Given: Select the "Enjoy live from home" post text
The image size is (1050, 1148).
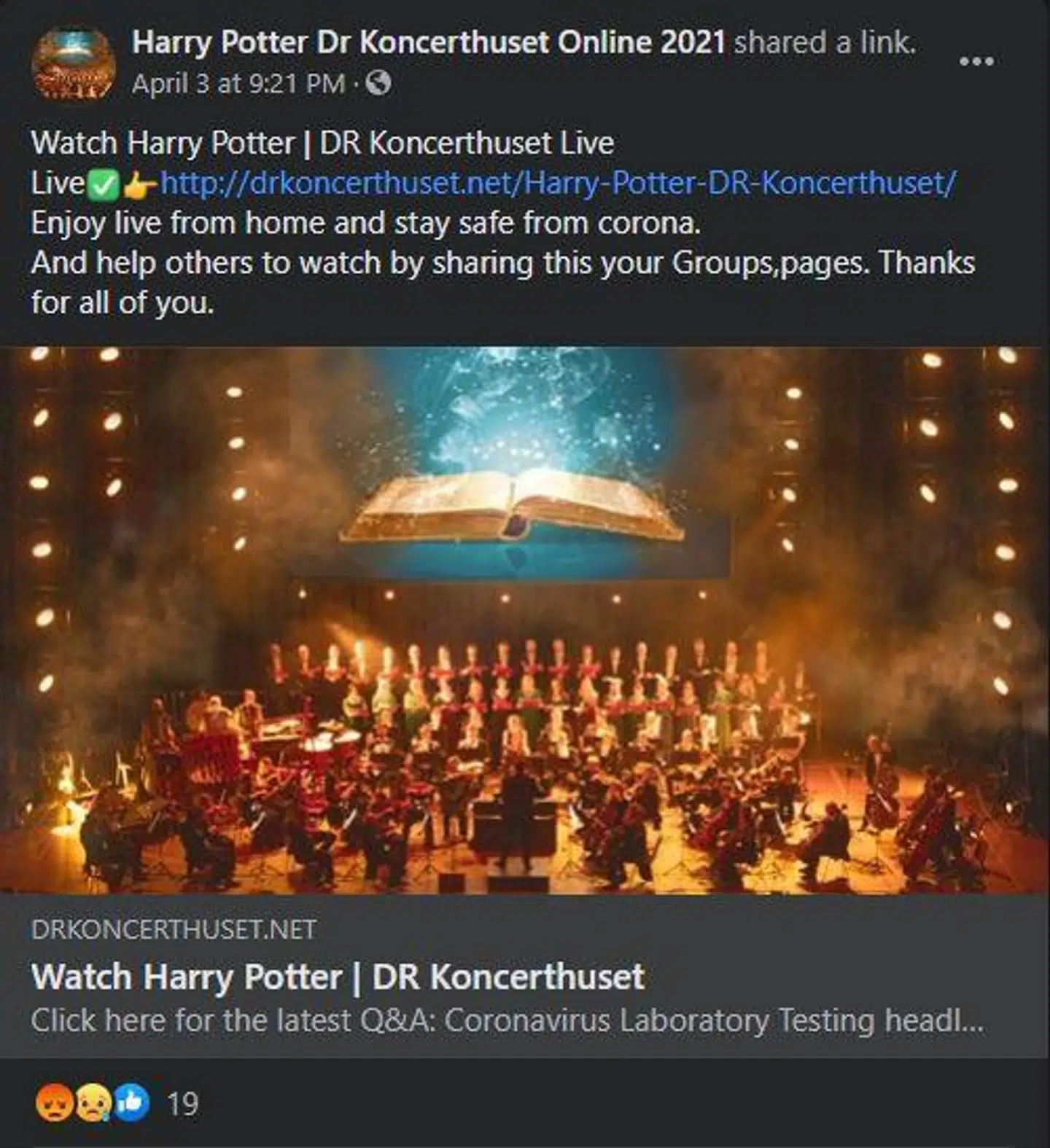Looking at the screenshot, I should click(365, 224).
